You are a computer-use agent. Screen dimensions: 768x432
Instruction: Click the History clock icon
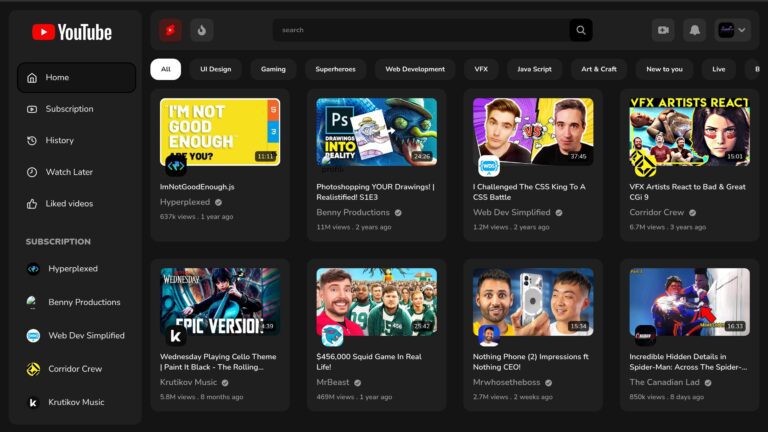pos(32,141)
